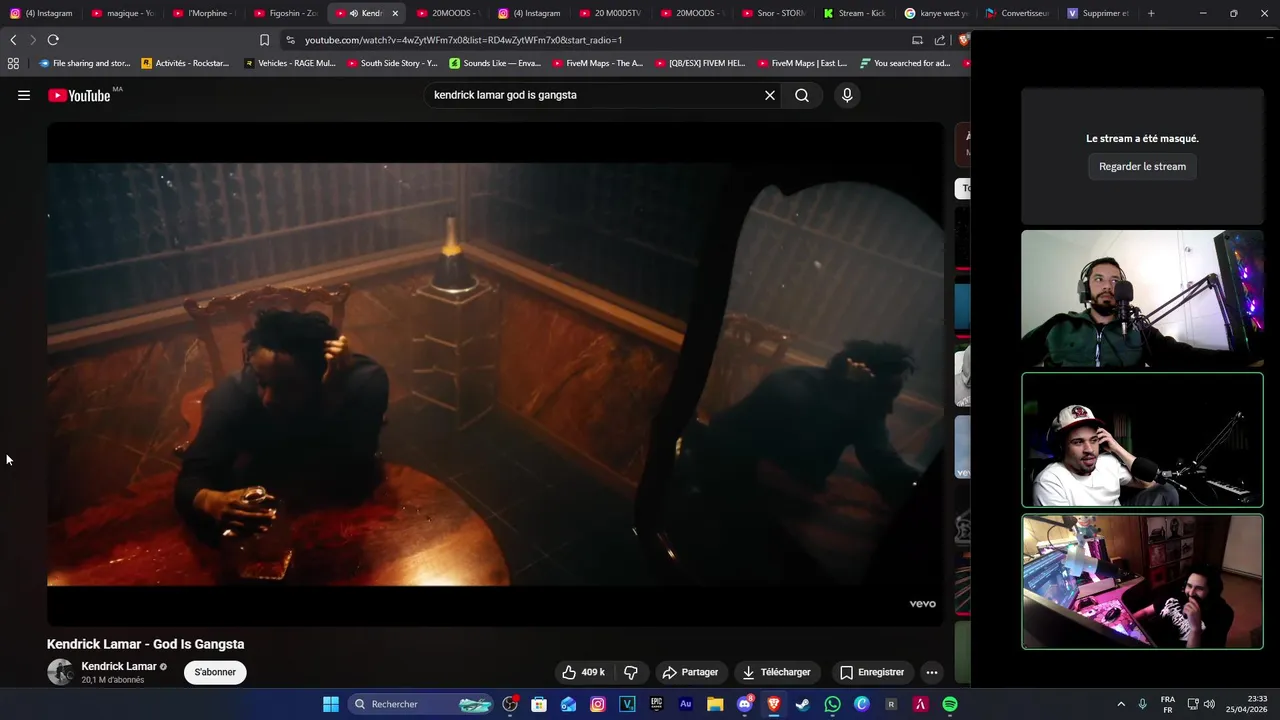This screenshot has height=720, width=1280.
Task: Open File sharing and storage bookmark
Action: pos(84,63)
